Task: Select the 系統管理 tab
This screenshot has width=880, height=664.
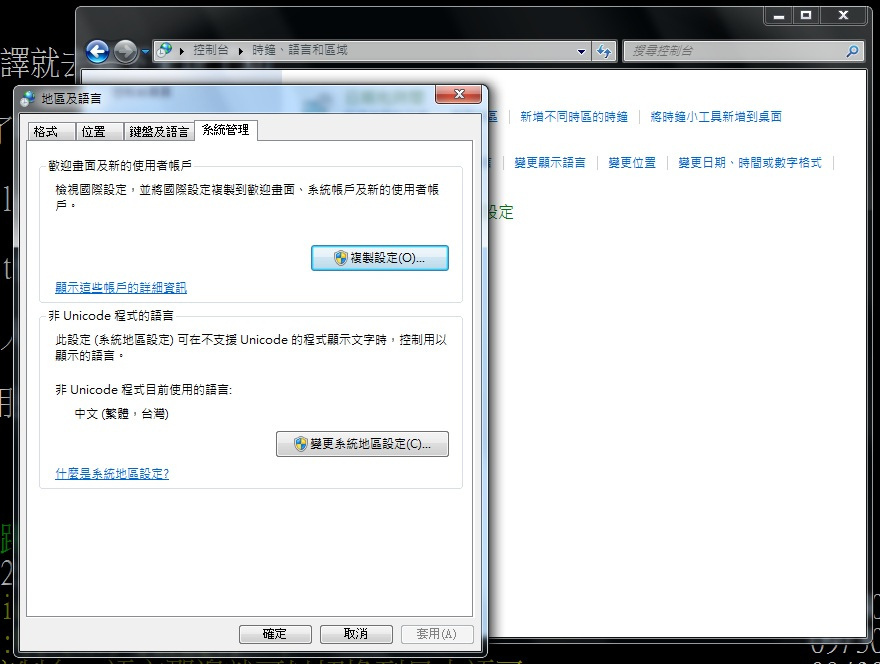Action: tap(226, 130)
